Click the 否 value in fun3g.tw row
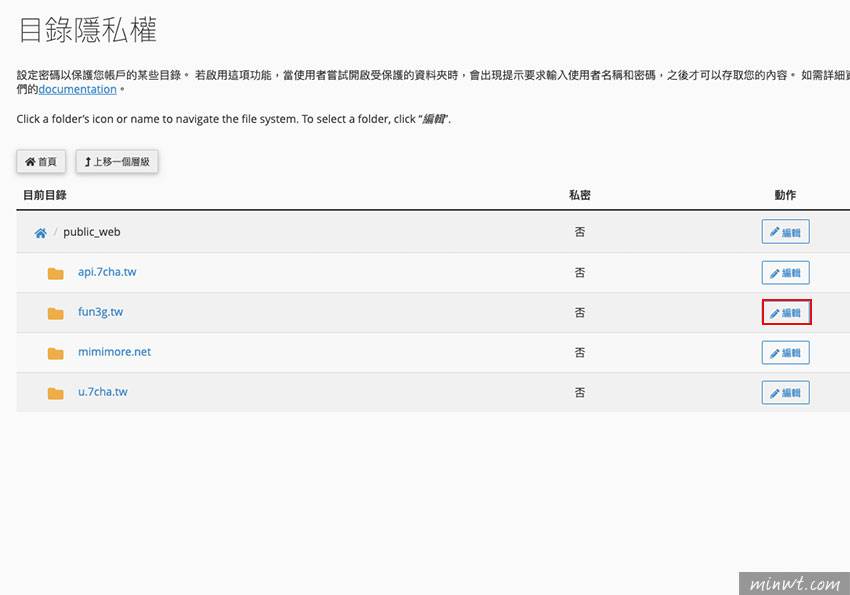Viewport: 850px width, 595px height. 579,313
